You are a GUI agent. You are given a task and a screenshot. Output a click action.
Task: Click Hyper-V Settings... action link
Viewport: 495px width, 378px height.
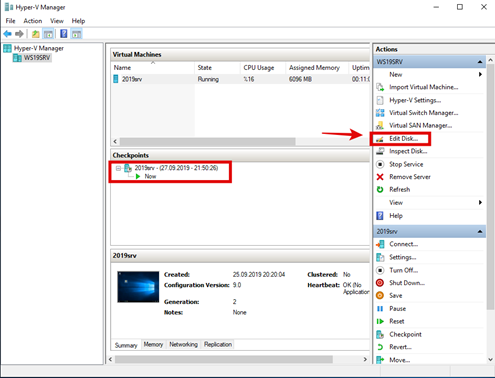tap(415, 100)
